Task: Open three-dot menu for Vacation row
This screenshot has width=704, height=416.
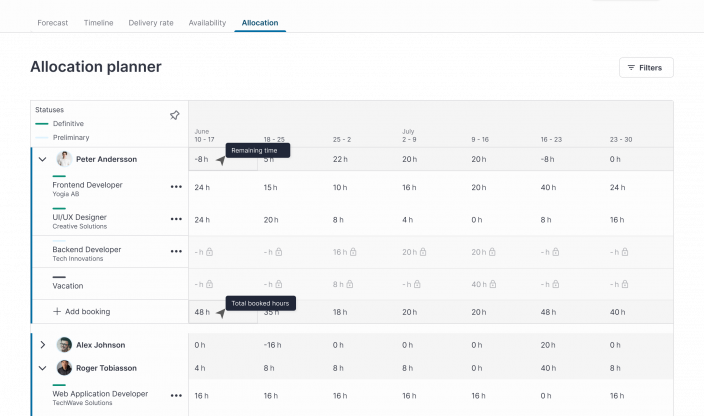Action: click(x=176, y=283)
